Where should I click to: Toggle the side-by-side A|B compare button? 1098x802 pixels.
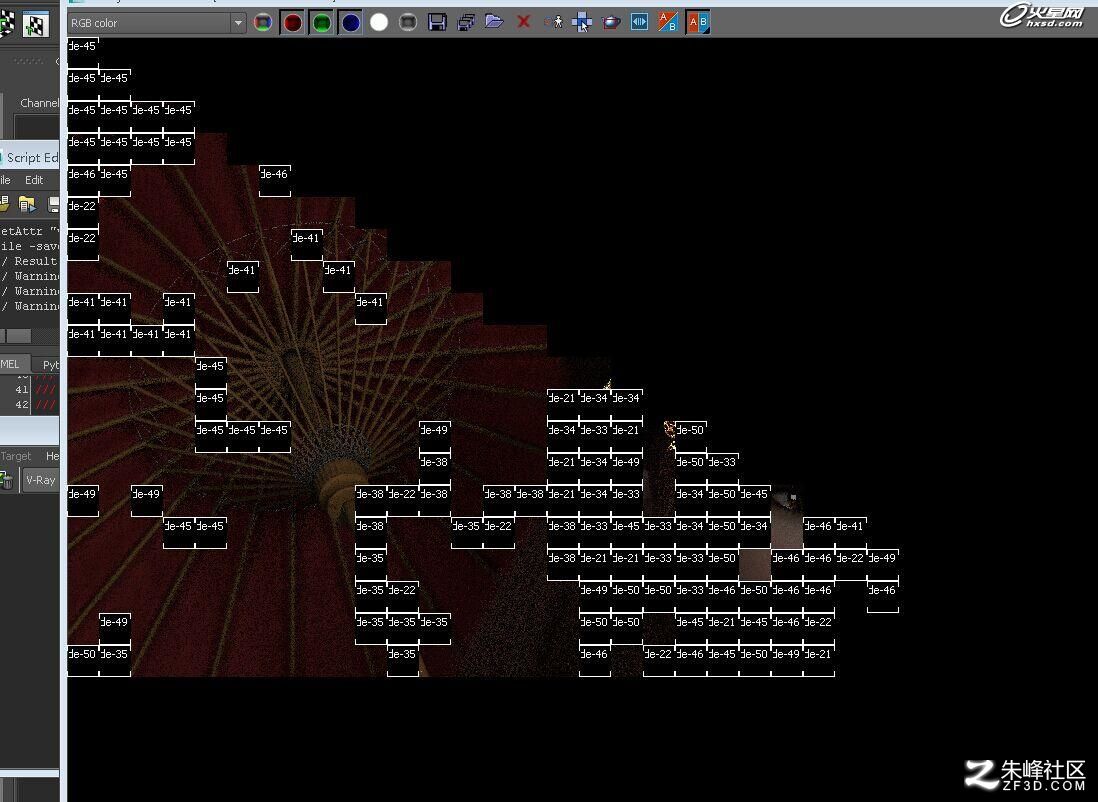click(697, 22)
